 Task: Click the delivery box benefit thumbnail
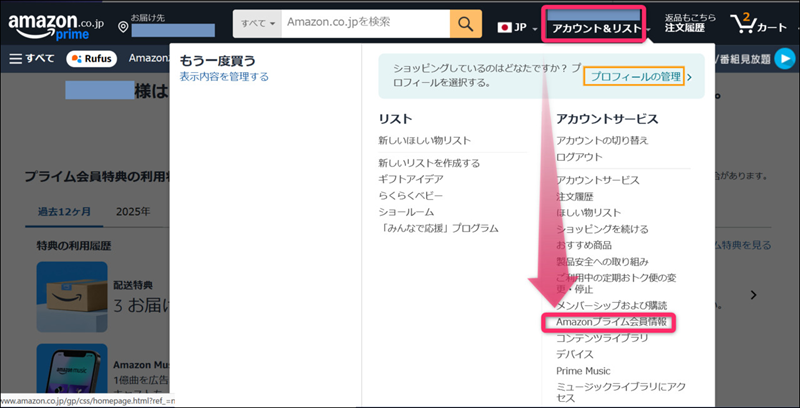(x=72, y=297)
